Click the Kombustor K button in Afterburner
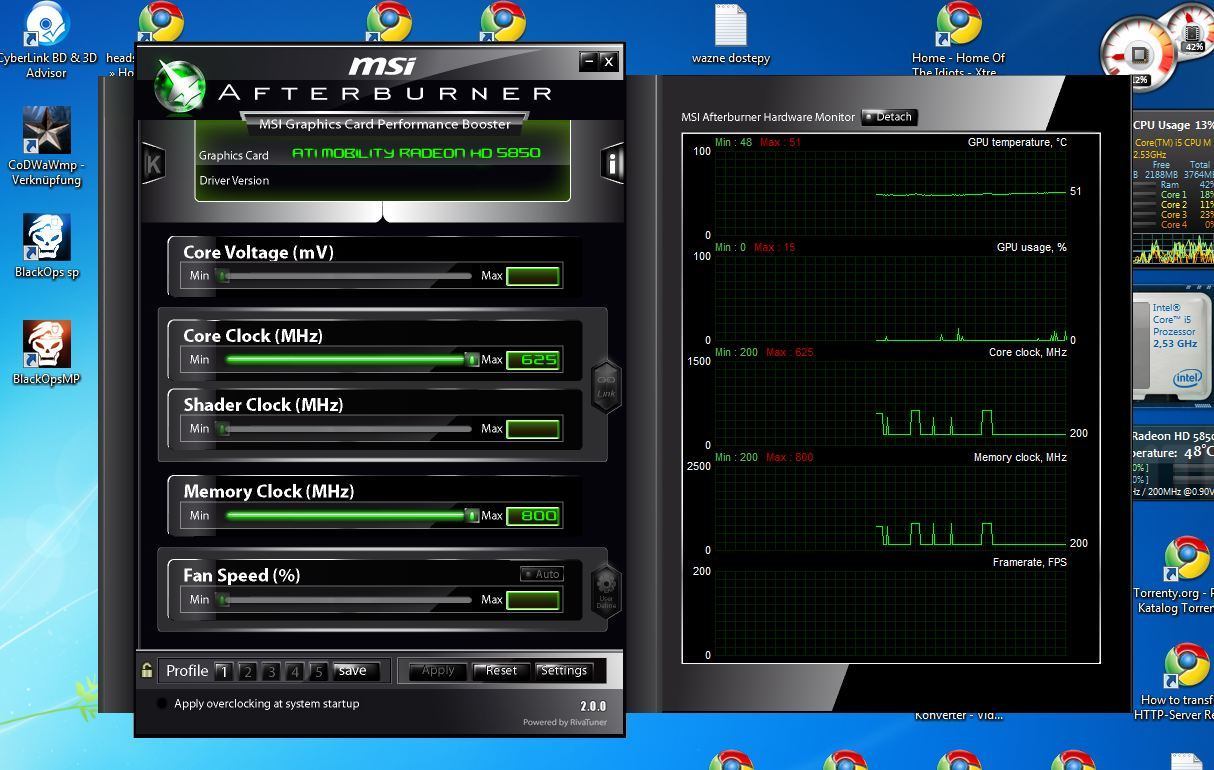Screen dimensions: 1214x770 153,162
